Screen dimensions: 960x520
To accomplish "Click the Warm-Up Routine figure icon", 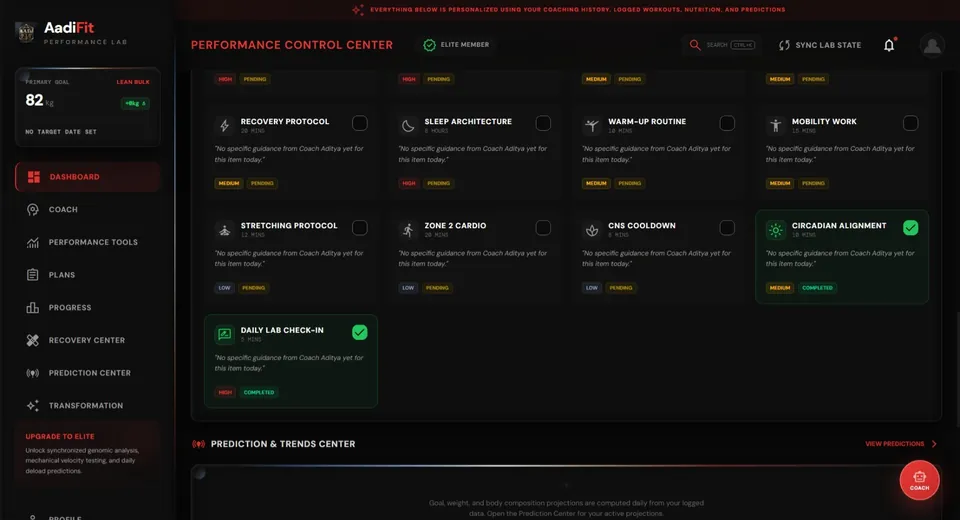I will tap(591, 126).
